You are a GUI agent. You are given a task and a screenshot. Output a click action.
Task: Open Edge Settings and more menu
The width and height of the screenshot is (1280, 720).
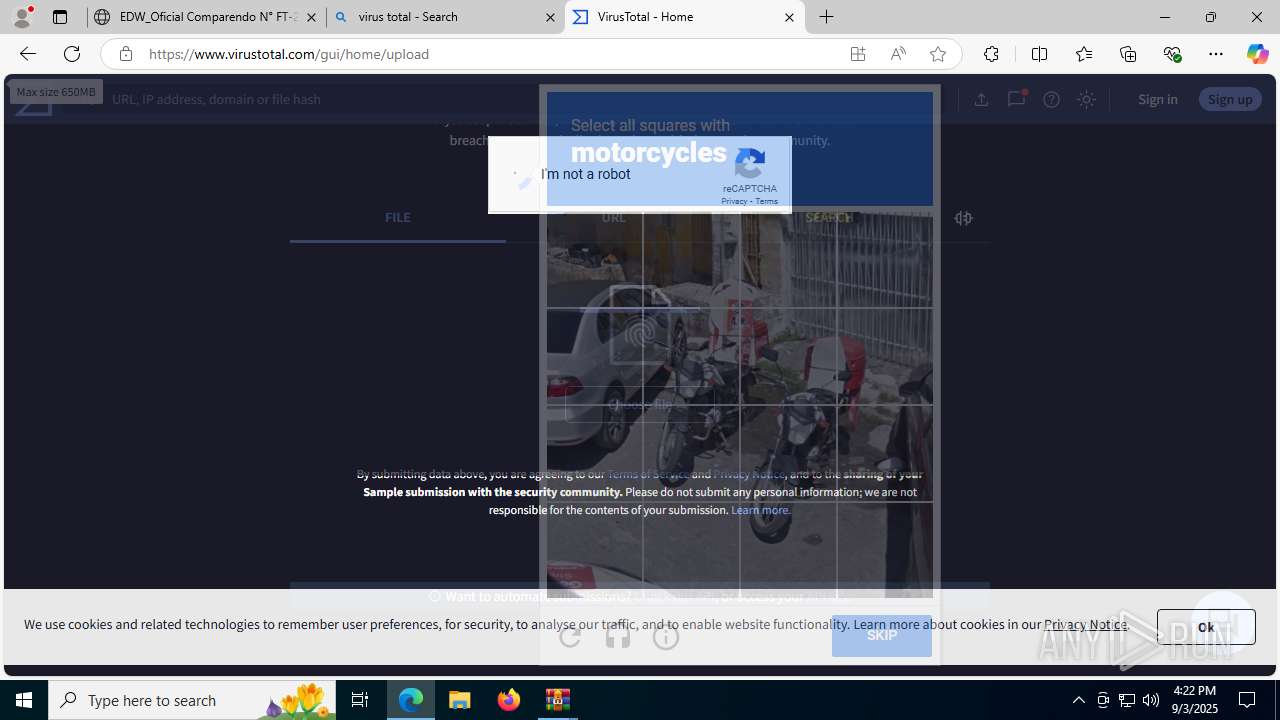coord(1216,54)
